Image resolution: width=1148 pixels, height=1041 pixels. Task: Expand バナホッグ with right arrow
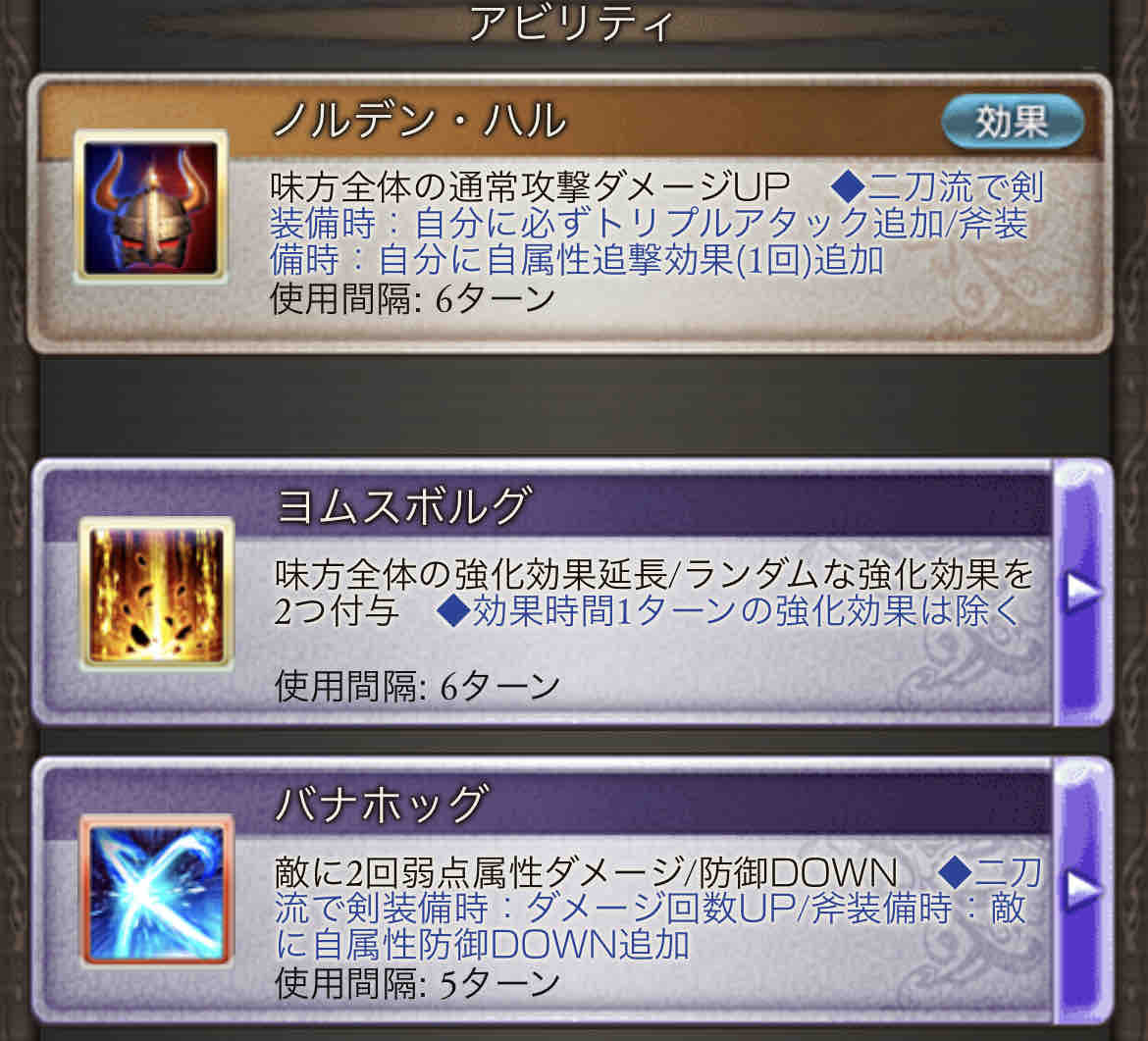pos(1082,889)
